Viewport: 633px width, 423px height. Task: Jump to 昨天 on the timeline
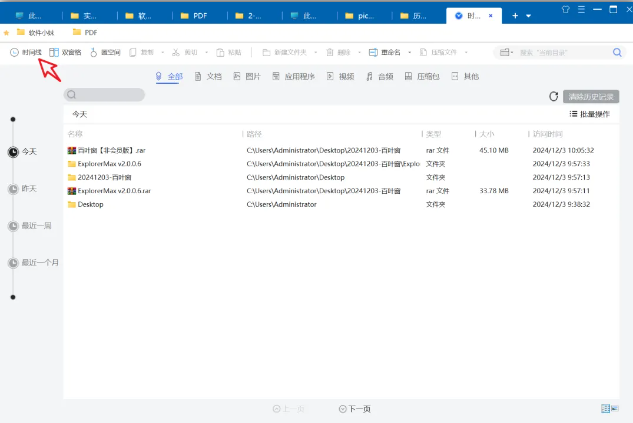(13, 189)
